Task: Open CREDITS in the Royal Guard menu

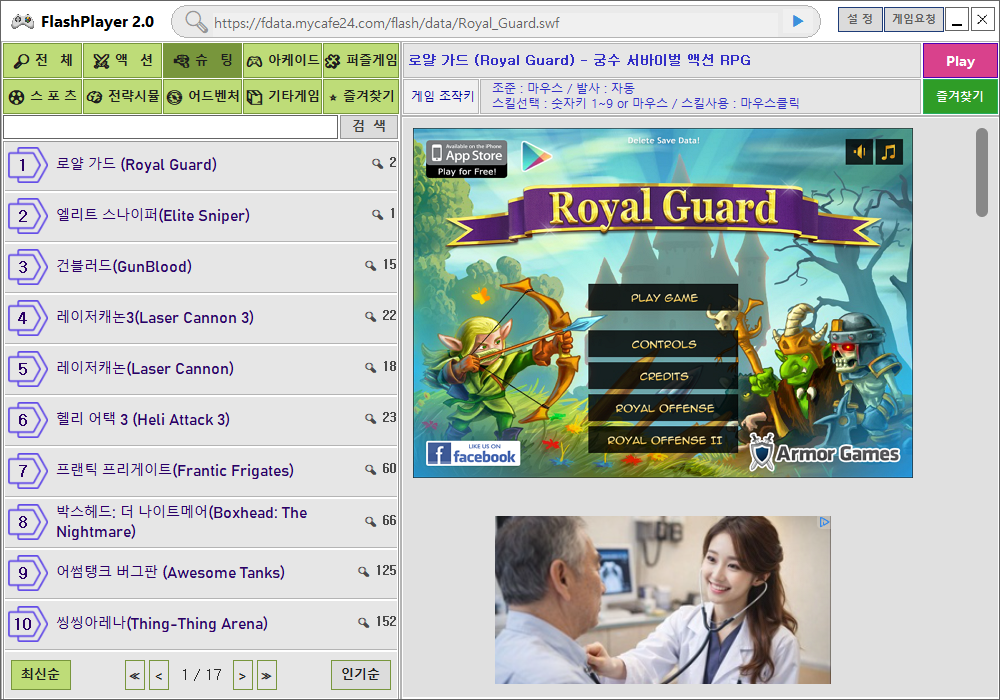Action: 663,376
